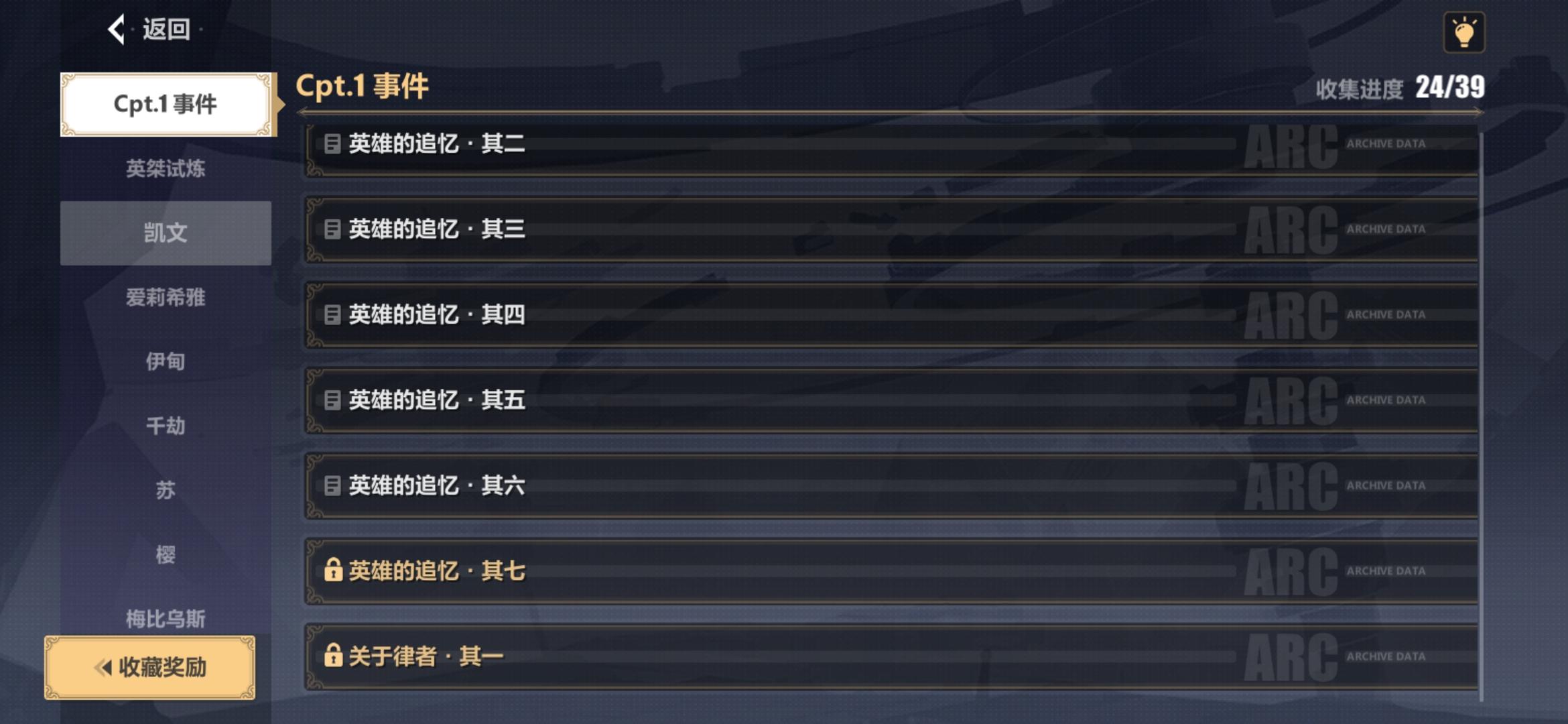Select the 千劫 sidebar tab
Screen dimensions: 1568x724
(x=166, y=426)
